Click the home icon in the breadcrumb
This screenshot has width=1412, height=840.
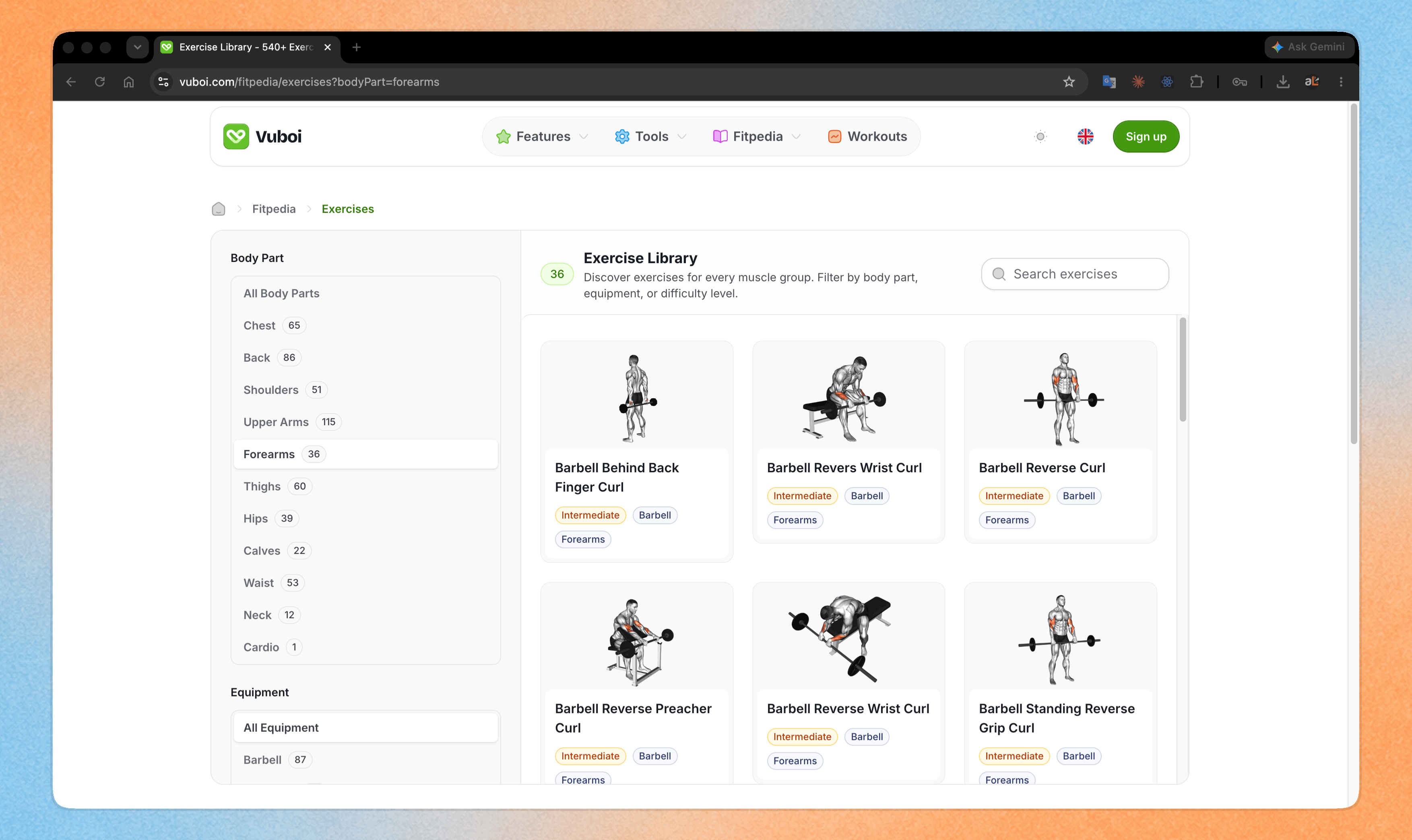219,209
